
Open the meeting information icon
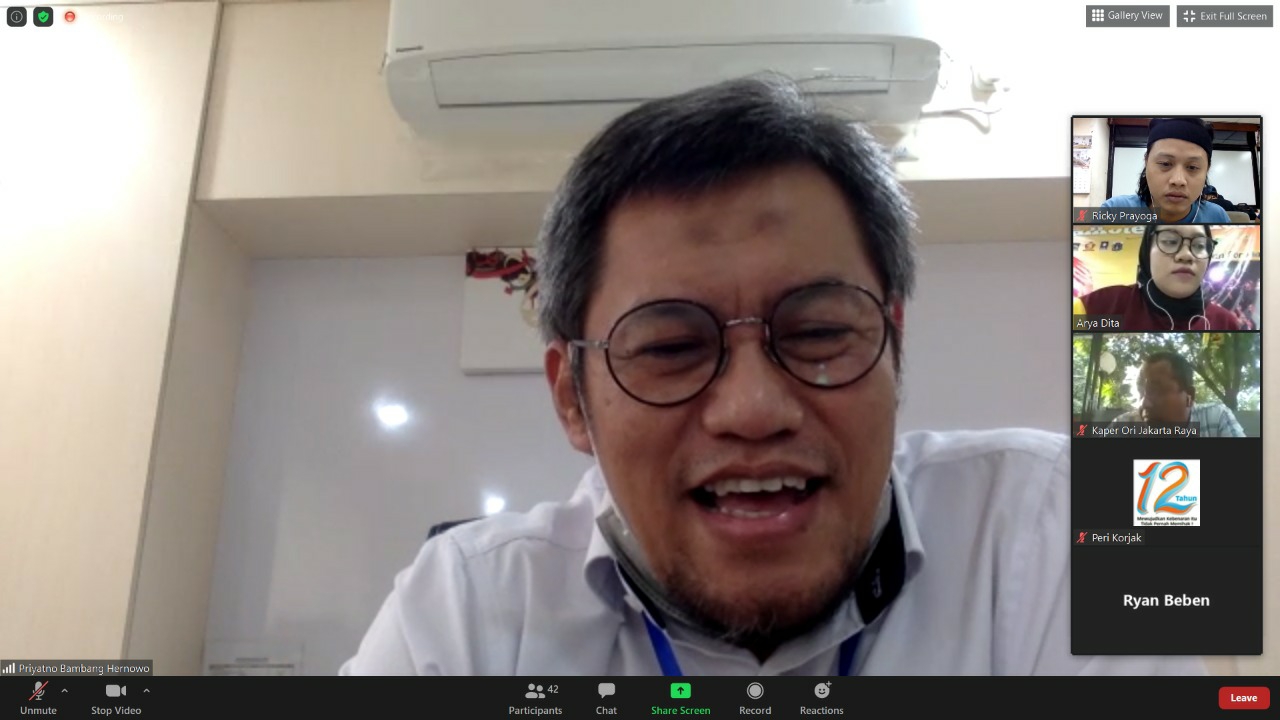tap(16, 16)
